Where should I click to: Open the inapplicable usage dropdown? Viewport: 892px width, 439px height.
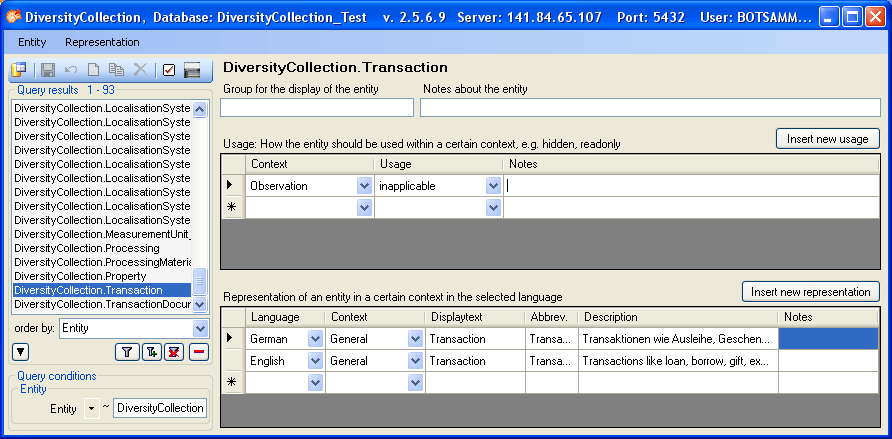click(x=494, y=186)
